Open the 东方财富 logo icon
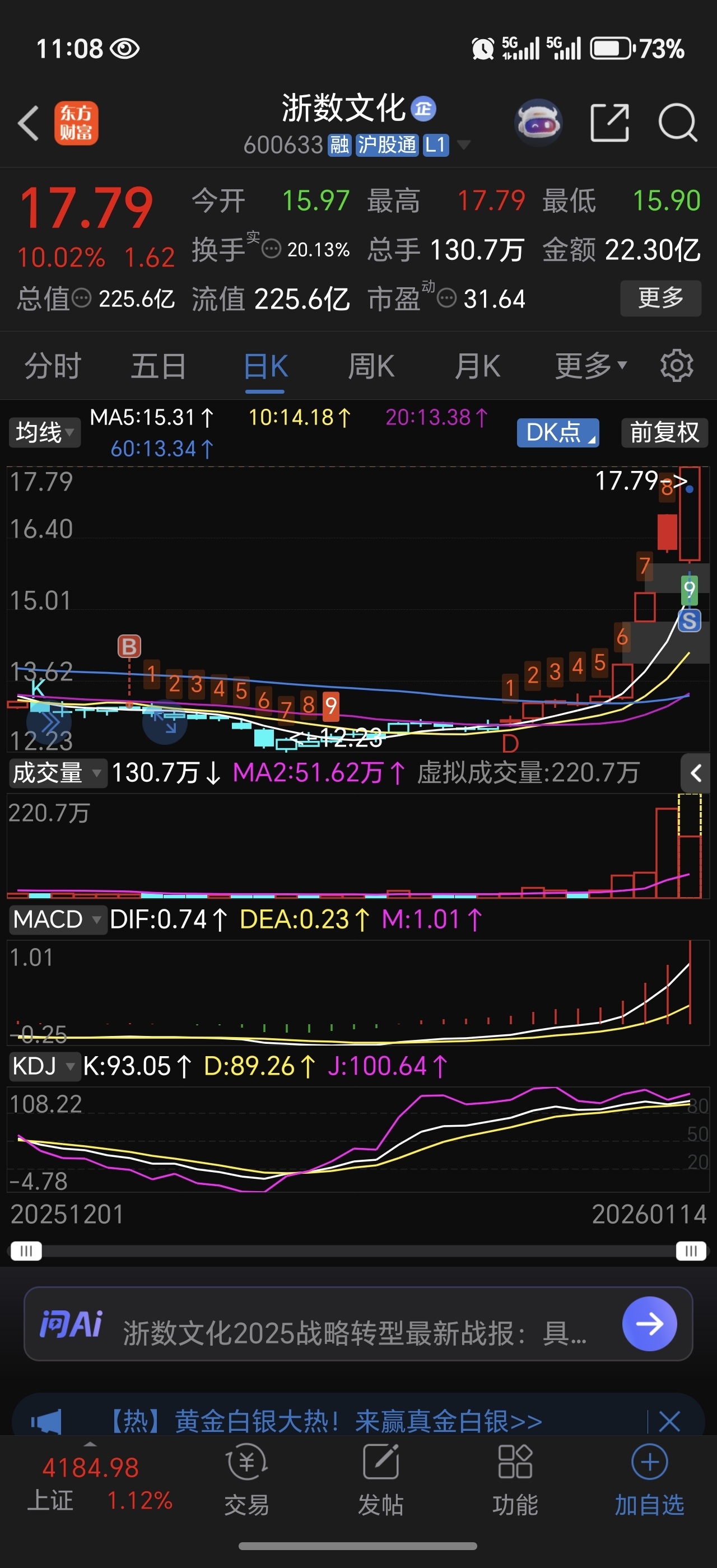Viewport: 717px width, 1568px height. [76, 123]
